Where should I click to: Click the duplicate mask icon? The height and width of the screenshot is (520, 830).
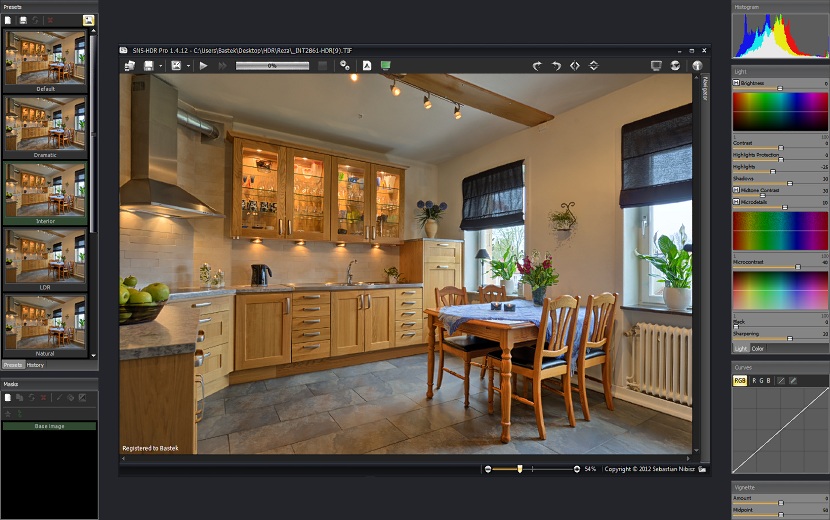pyautogui.click(x=20, y=398)
